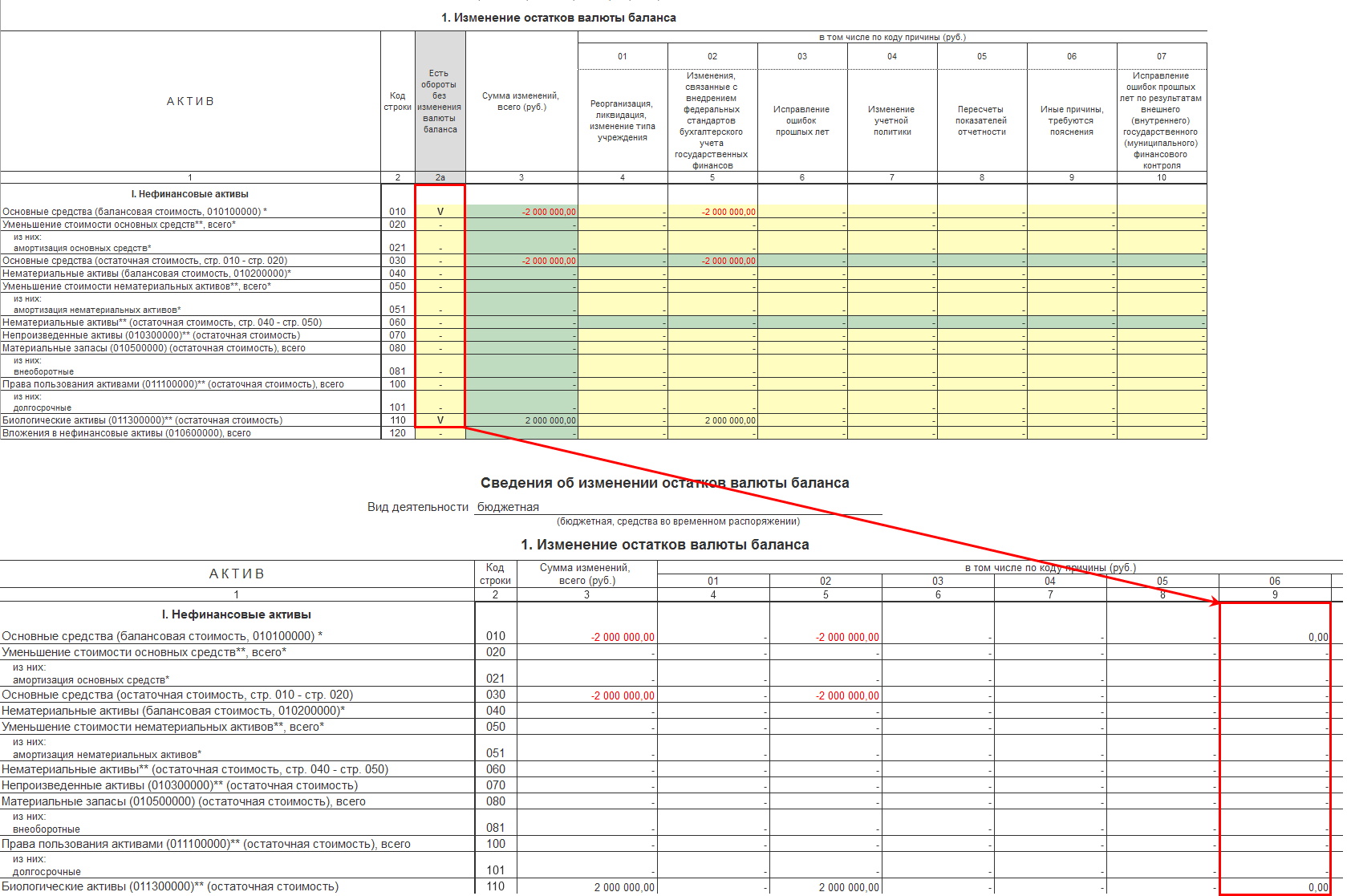Viewport: 1347px width, 896px height.
Task: Select 'Сумма изменений, всего (руб.)' header in colored form
Action: tap(521, 101)
